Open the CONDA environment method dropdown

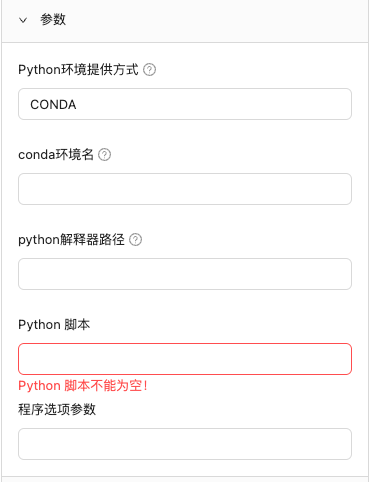pos(185,104)
